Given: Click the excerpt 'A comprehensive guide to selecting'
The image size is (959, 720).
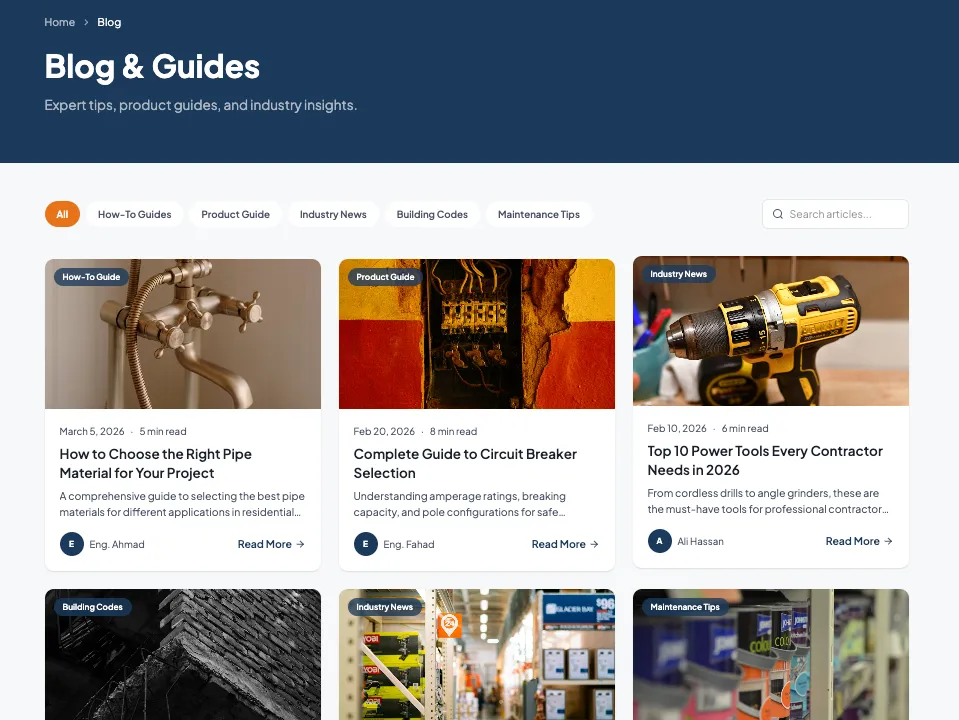Looking at the screenshot, I should coord(182,504).
